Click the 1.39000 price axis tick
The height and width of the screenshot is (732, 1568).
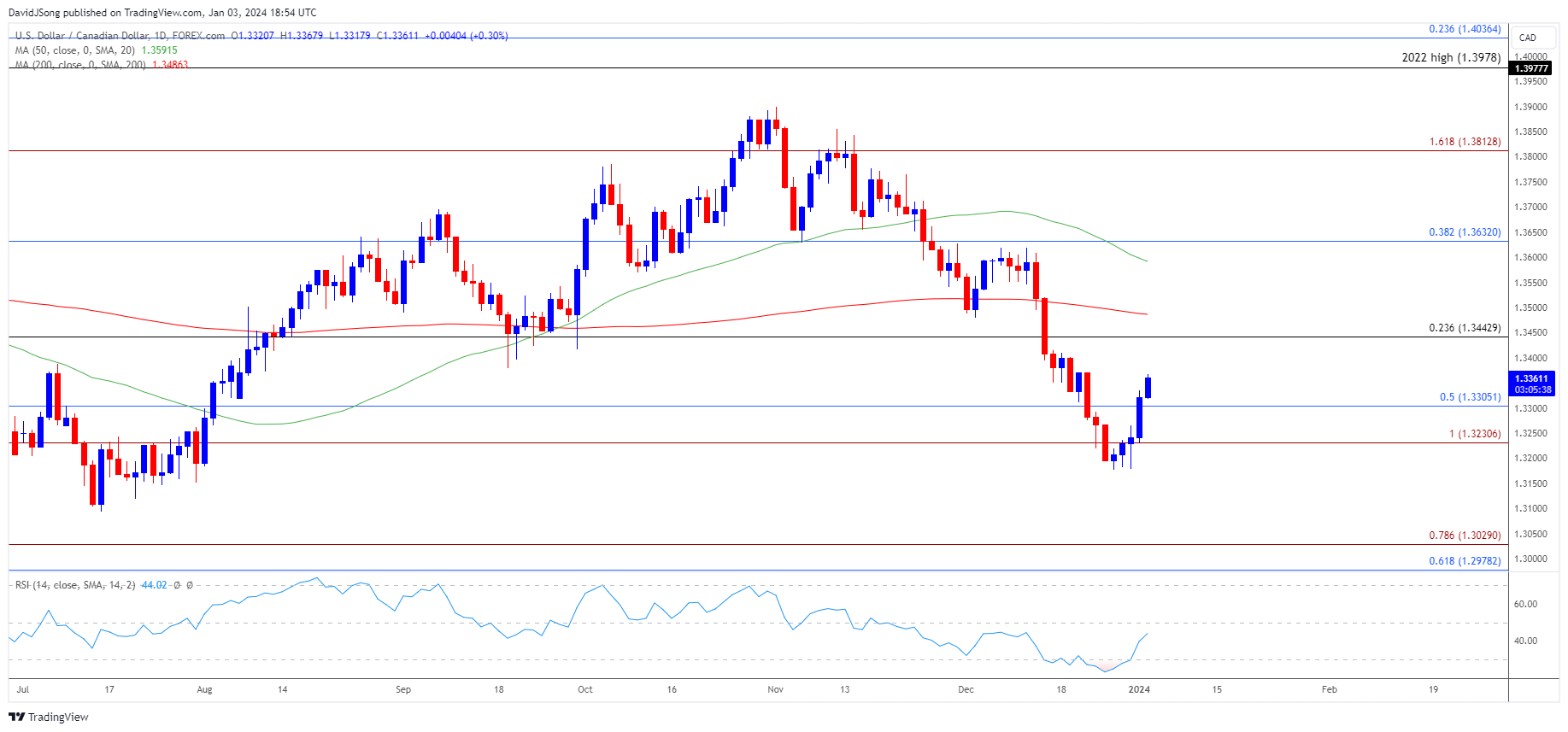[x=1531, y=107]
